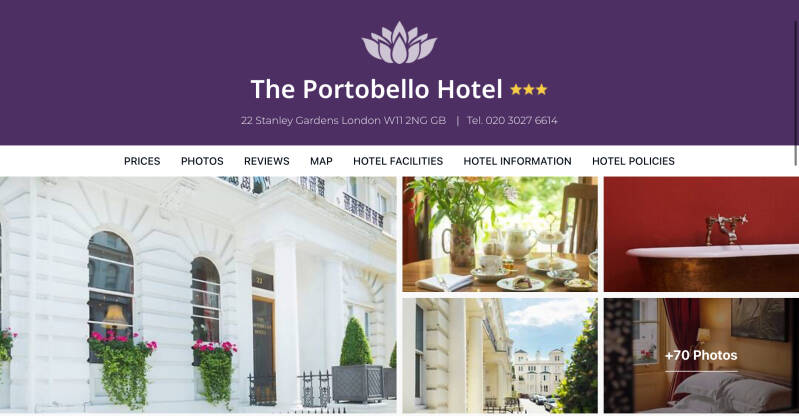Open the street view column photo
The height and width of the screenshot is (416, 799).
click(x=500, y=355)
